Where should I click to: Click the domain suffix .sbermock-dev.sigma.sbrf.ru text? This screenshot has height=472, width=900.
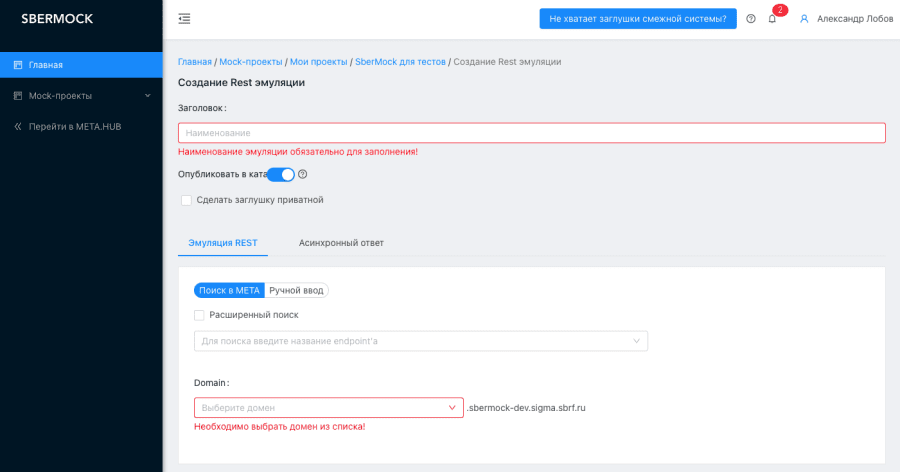(x=526, y=408)
